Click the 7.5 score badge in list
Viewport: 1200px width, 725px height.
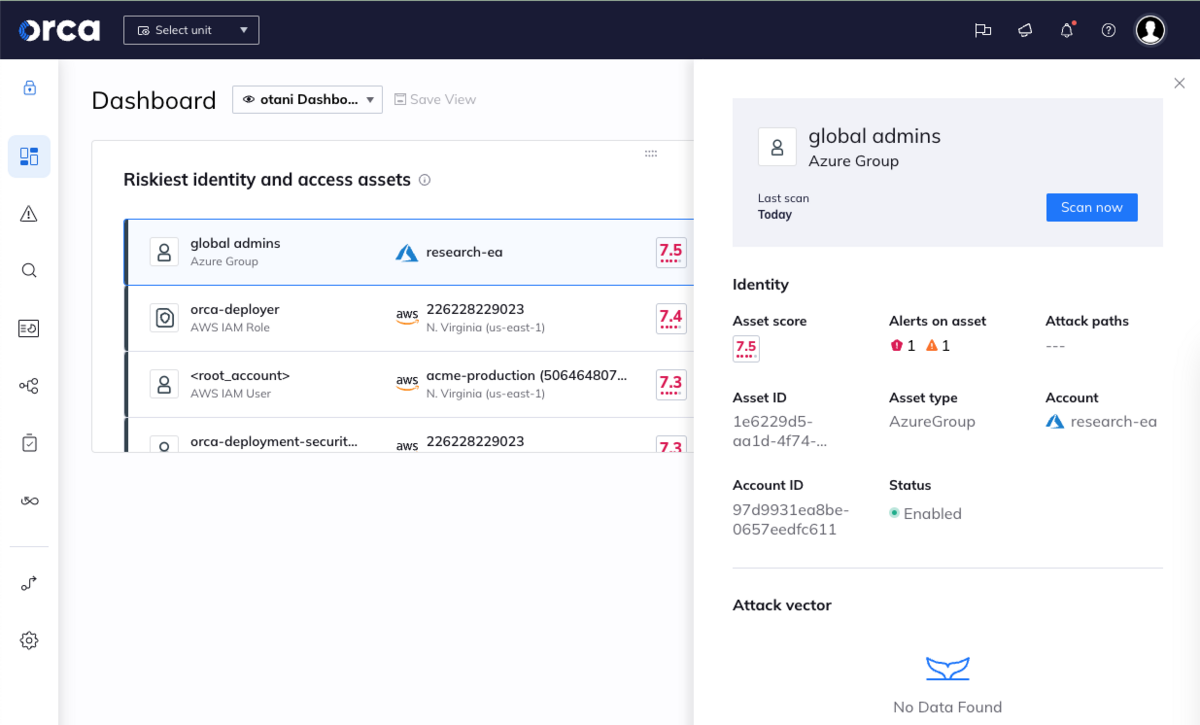[670, 252]
